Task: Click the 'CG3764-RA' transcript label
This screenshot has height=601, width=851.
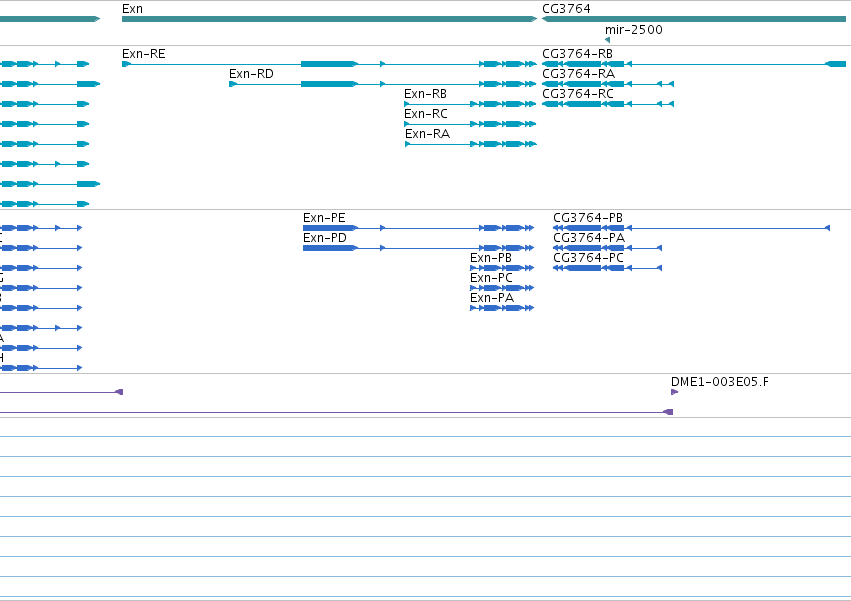Action: coord(579,74)
